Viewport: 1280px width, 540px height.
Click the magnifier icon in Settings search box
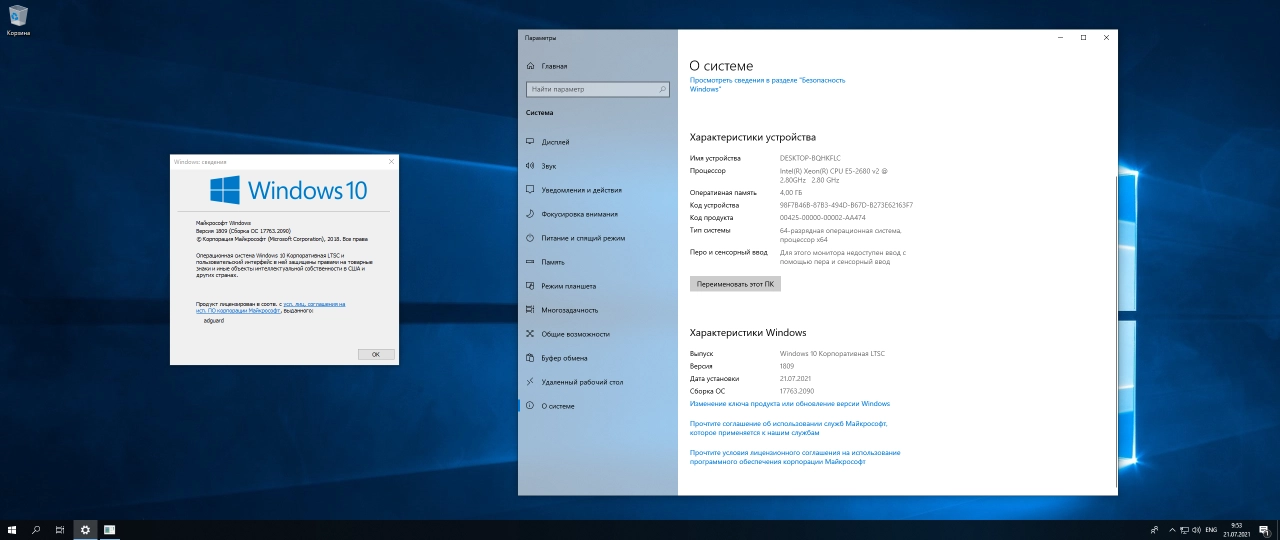tap(662, 89)
